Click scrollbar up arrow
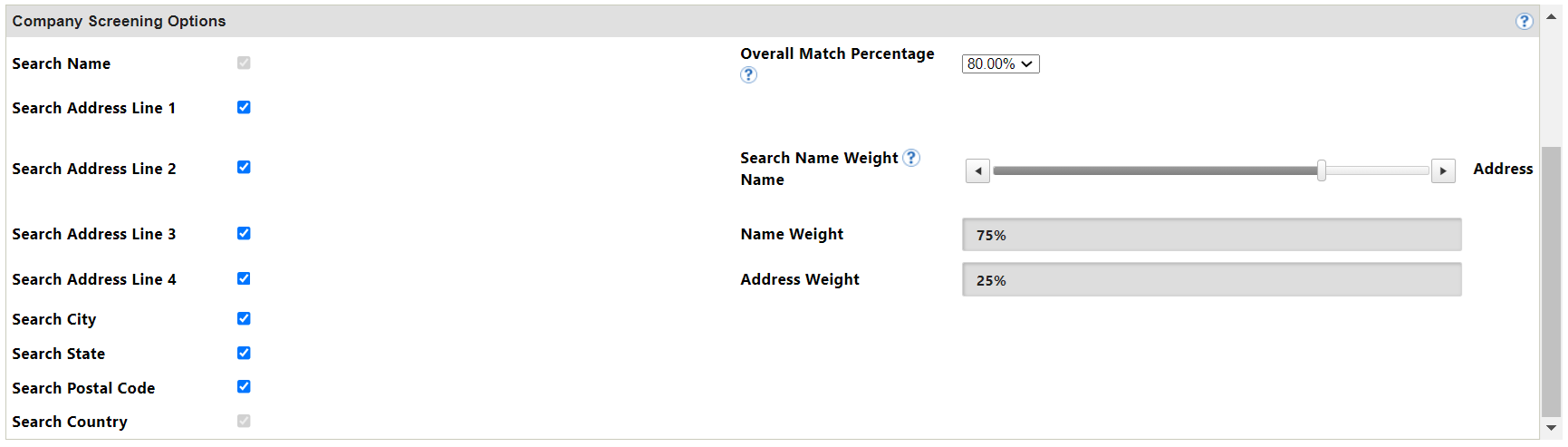 click(x=1551, y=15)
